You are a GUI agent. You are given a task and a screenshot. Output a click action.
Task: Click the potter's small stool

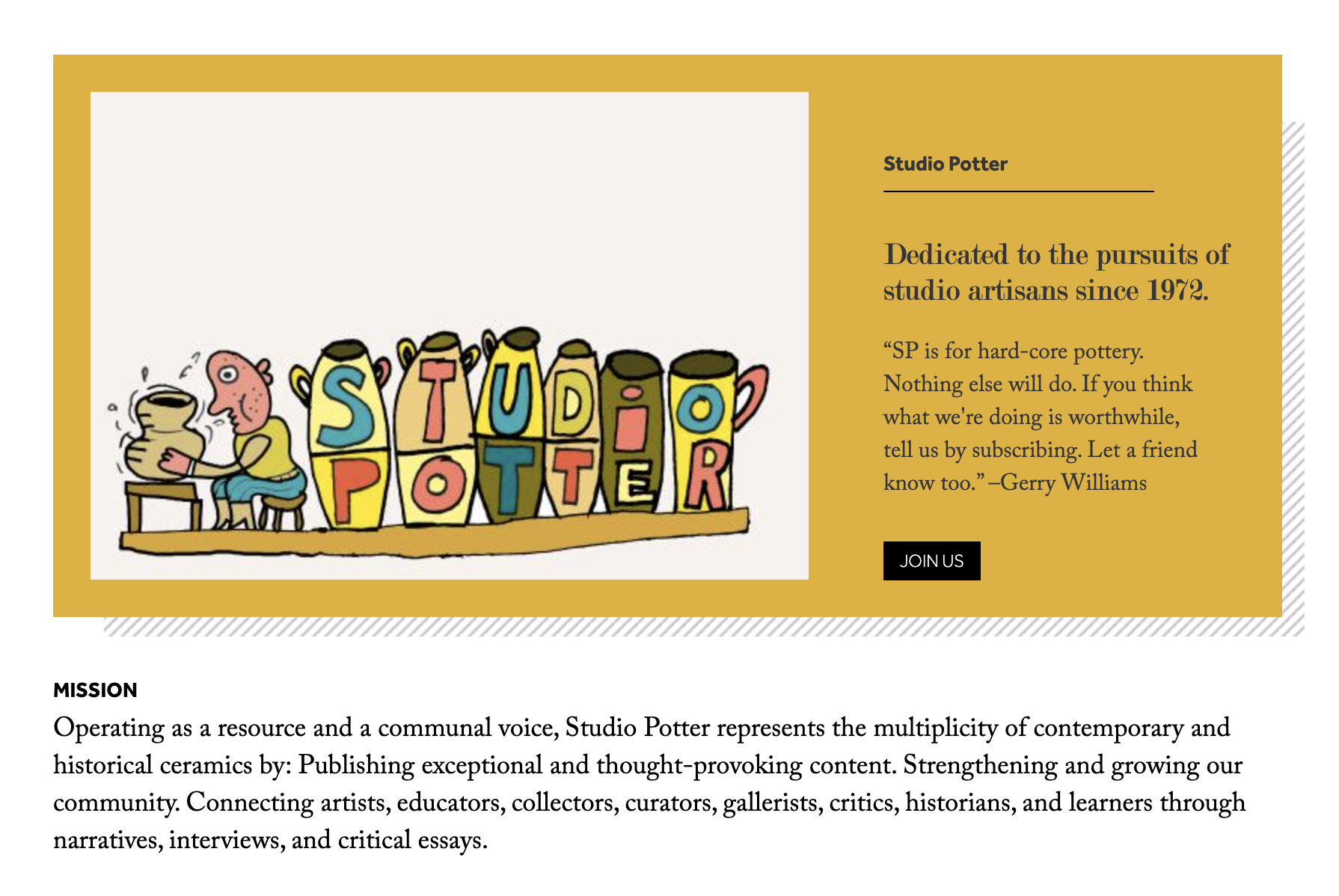pyautogui.click(x=282, y=511)
